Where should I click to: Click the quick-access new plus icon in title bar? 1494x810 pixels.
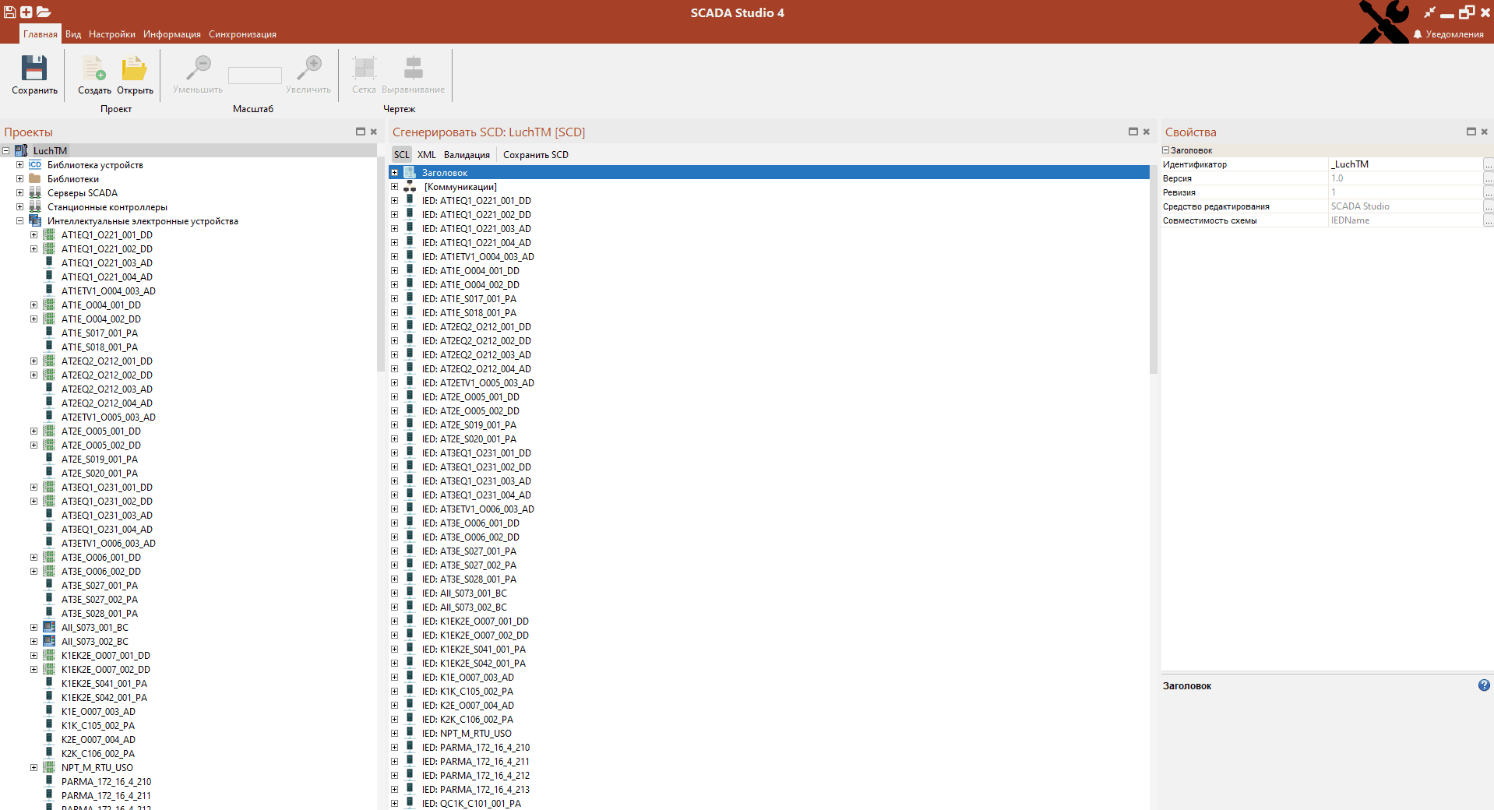click(x=26, y=12)
